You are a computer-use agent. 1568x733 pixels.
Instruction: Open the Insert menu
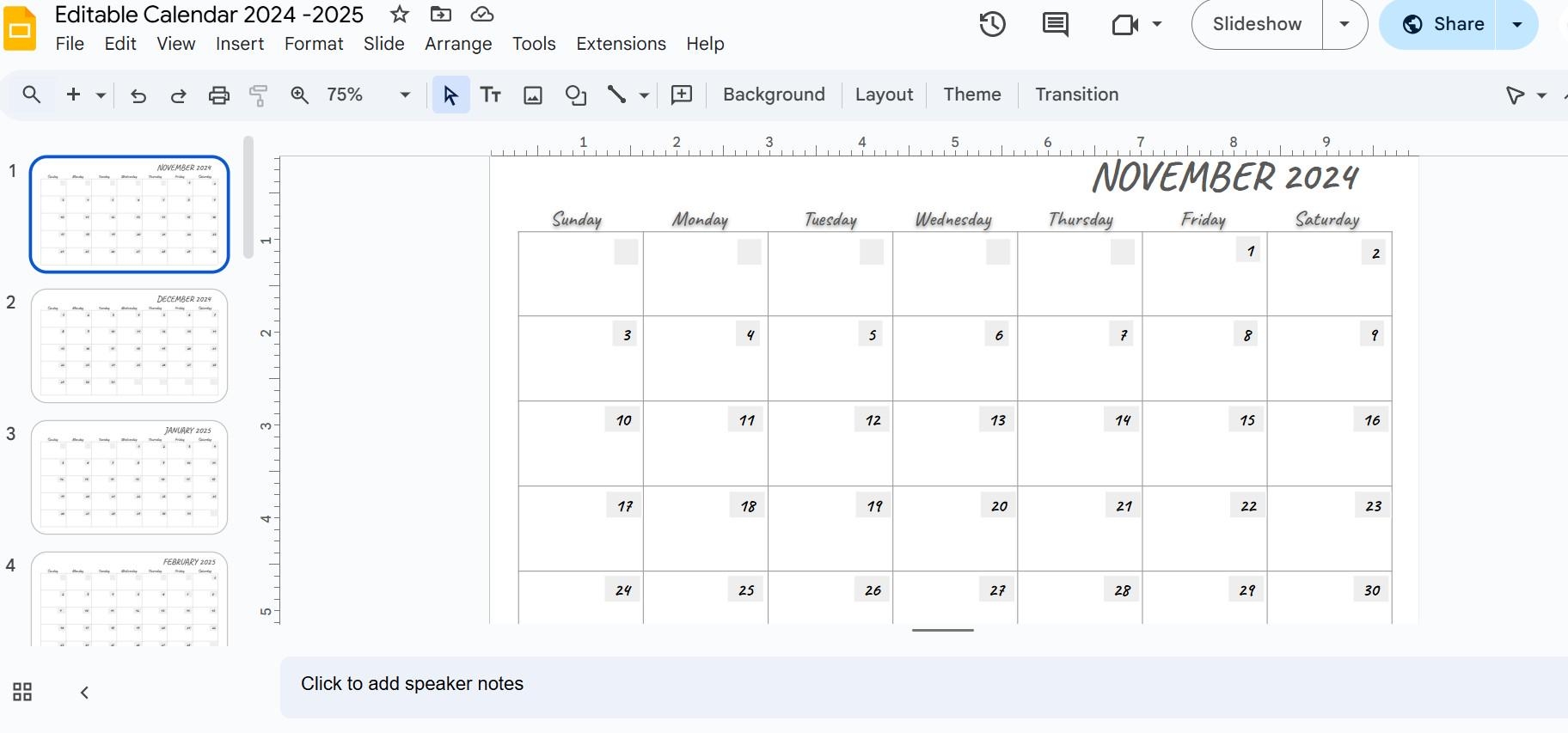pos(239,44)
